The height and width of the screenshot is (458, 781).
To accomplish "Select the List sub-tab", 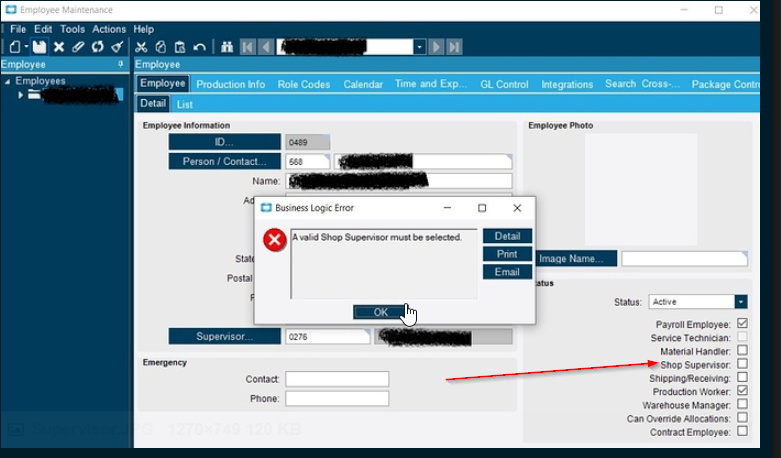I will tap(184, 104).
